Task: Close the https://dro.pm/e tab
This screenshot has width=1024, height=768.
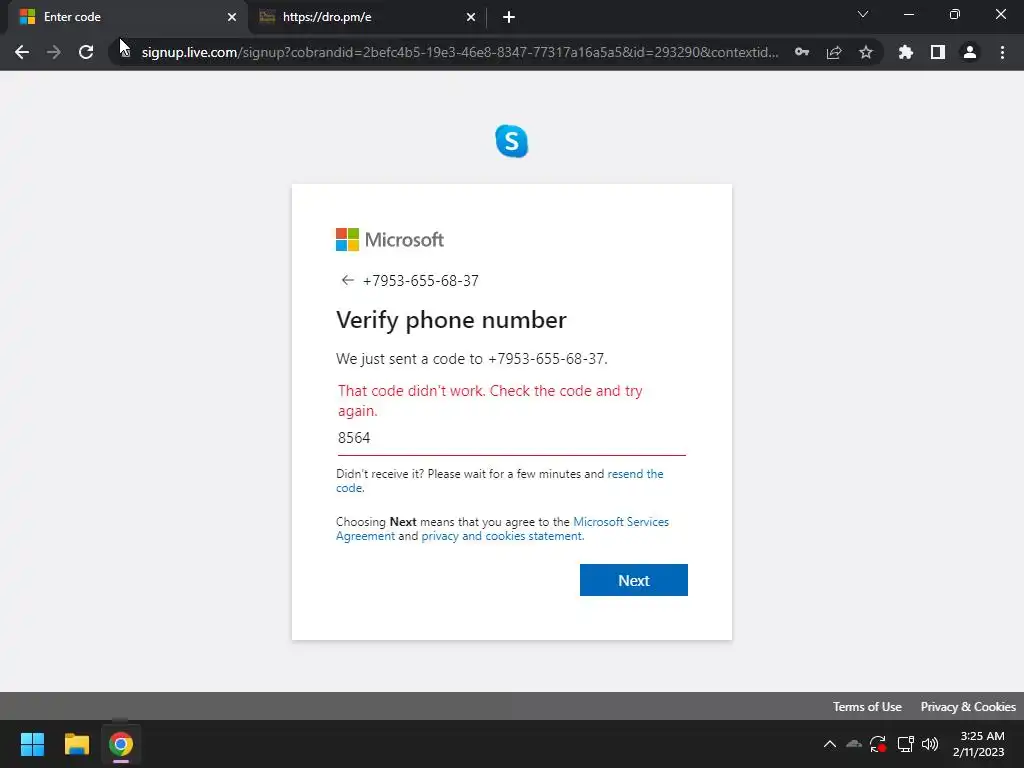Action: 471,17
